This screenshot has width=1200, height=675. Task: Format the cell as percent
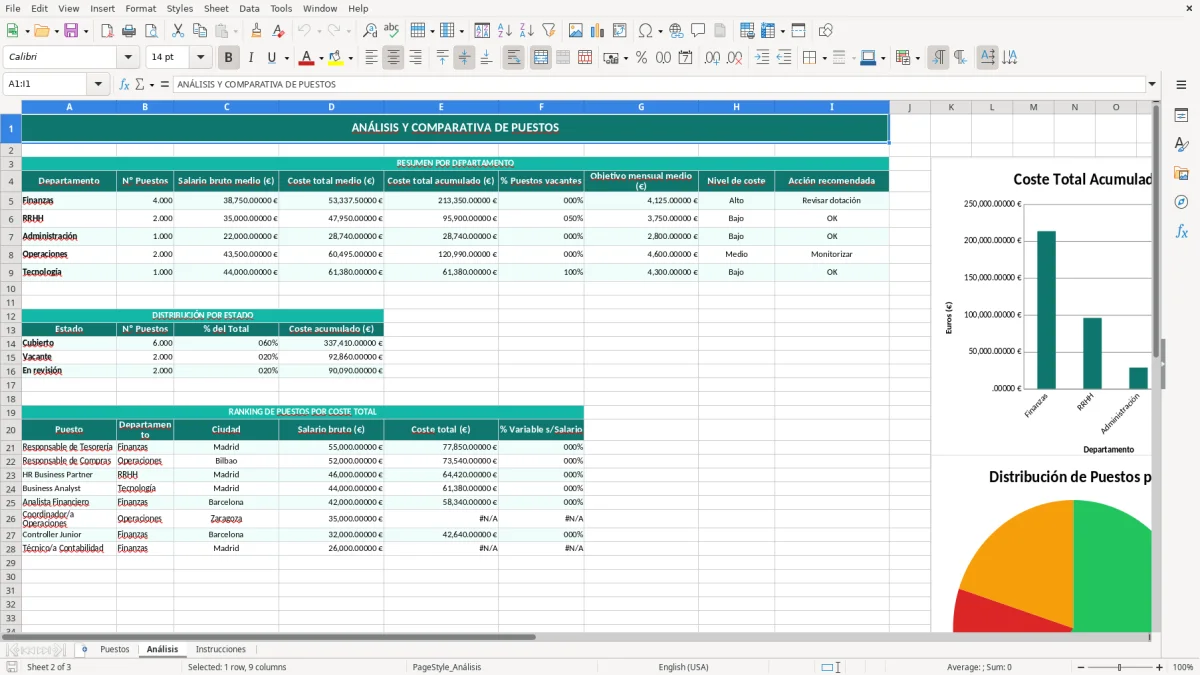[x=641, y=58]
